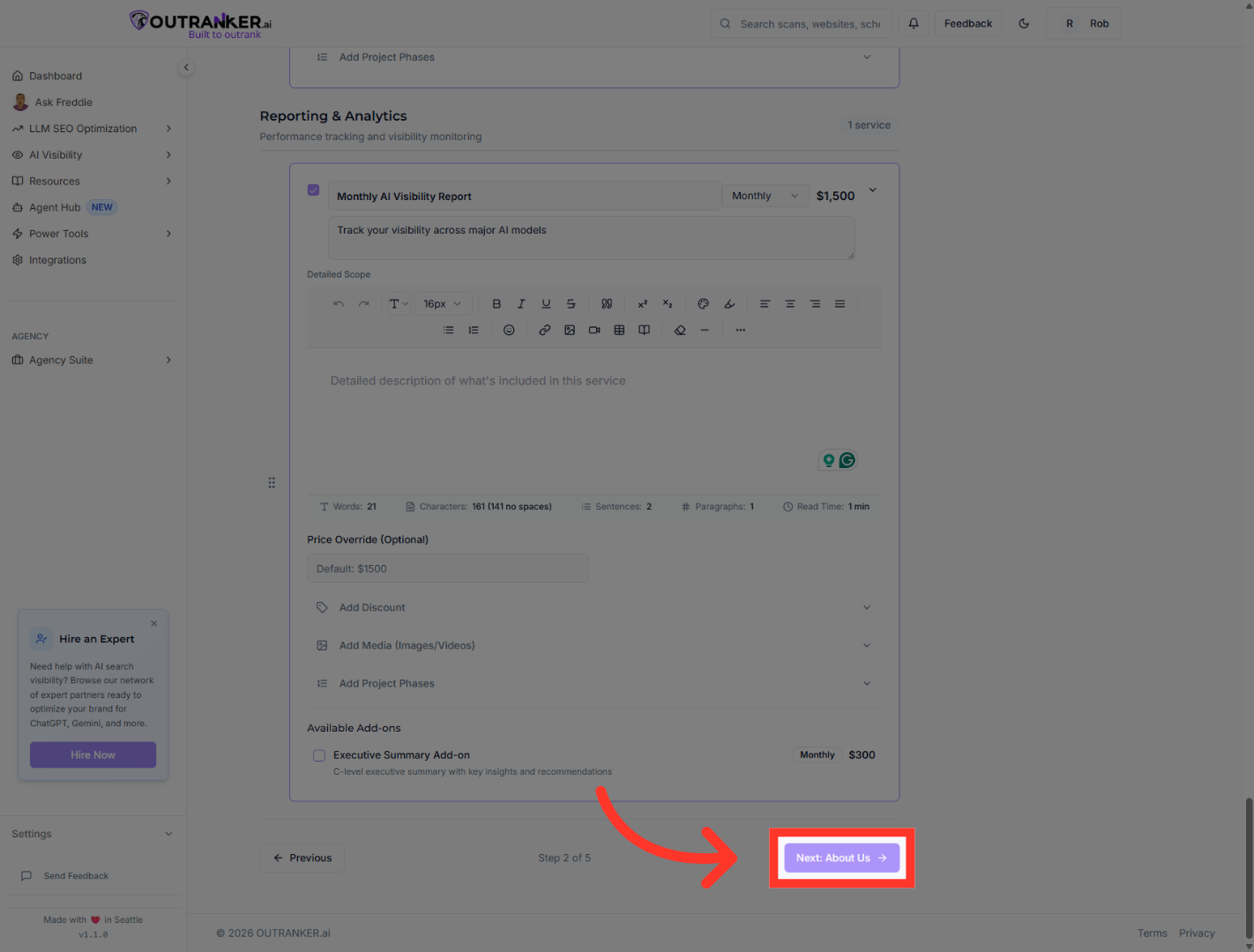Open the Feedback button in header
This screenshot has height=952, width=1254.
pos(968,24)
